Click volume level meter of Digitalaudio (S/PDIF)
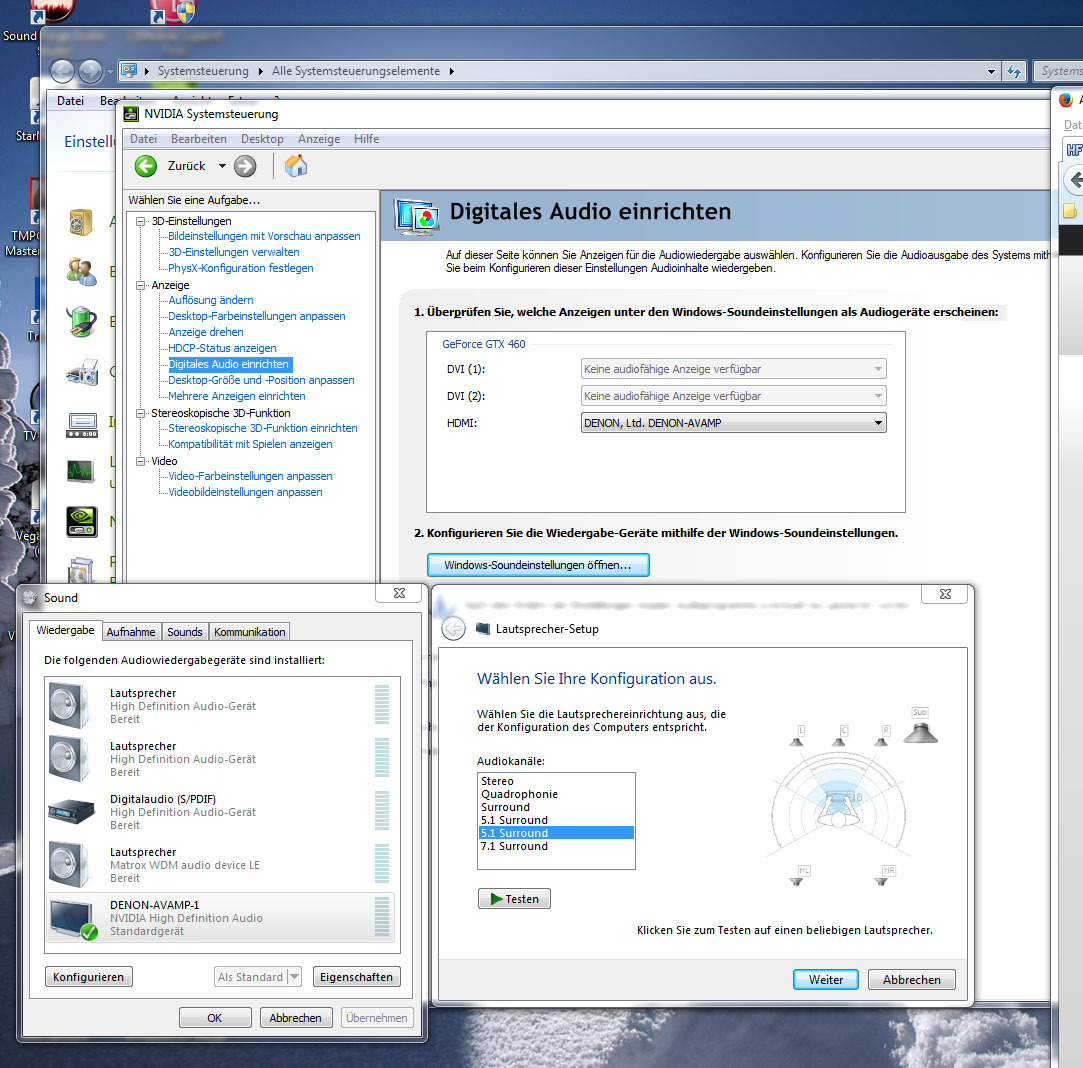Screen dimensions: 1083x1068 (x=382, y=811)
